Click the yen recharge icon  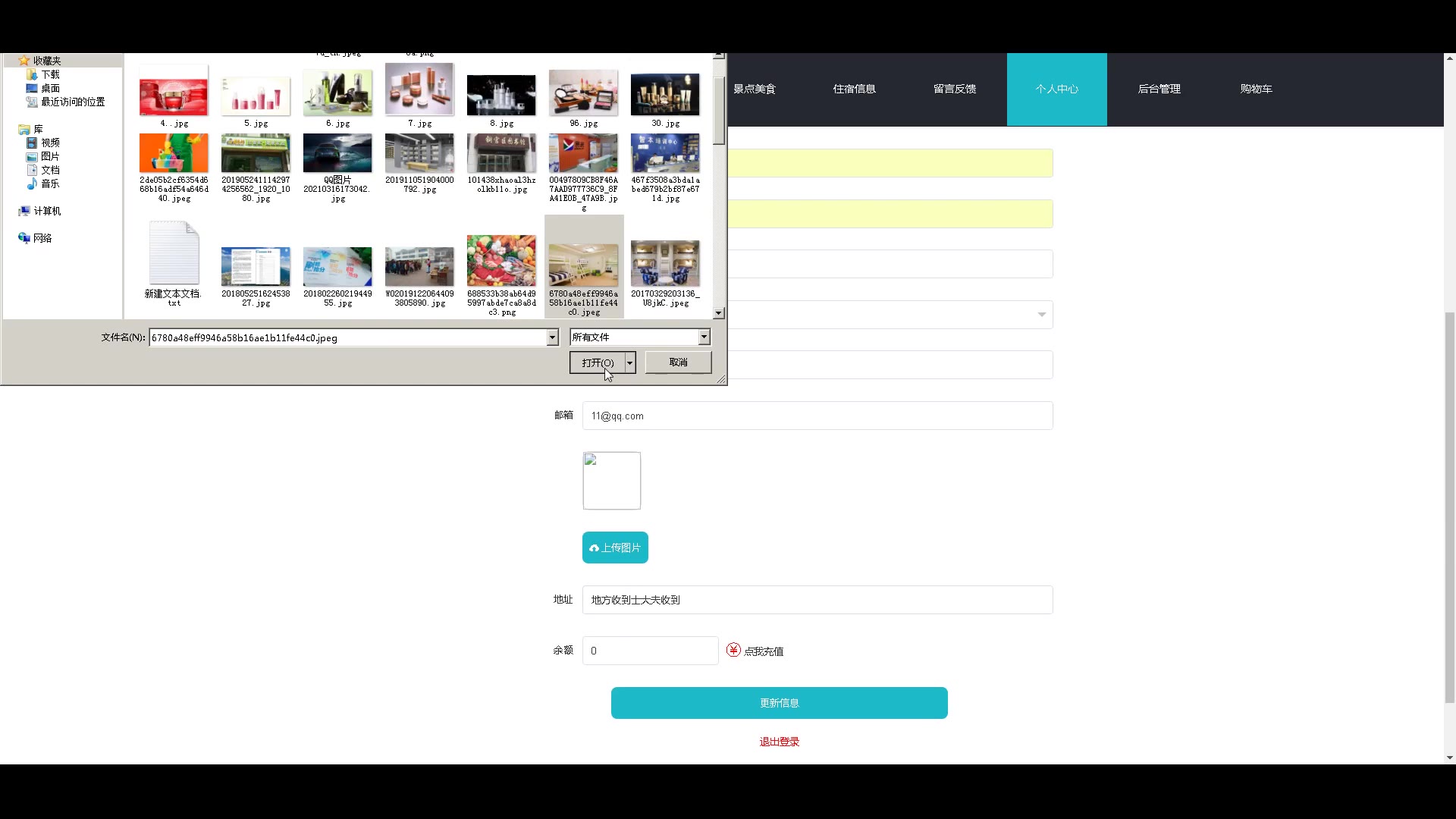[733, 650]
